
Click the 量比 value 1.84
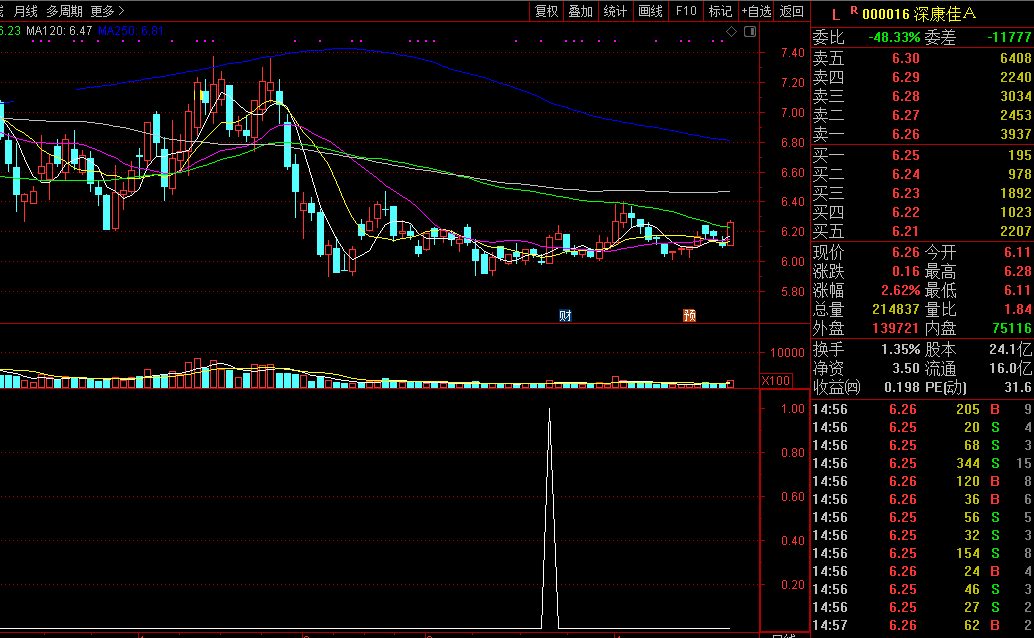click(x=1018, y=309)
